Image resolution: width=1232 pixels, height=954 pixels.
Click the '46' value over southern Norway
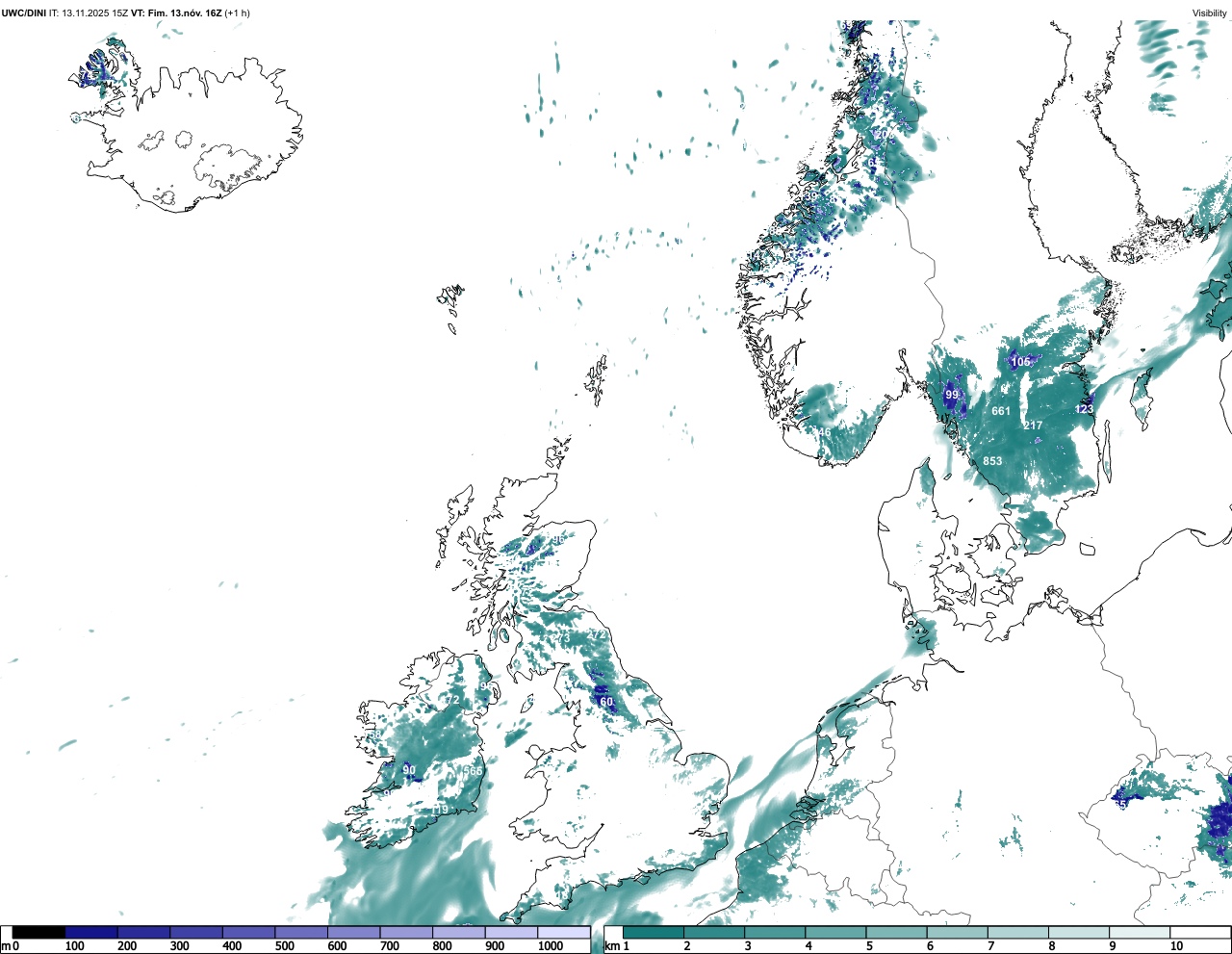tap(824, 432)
